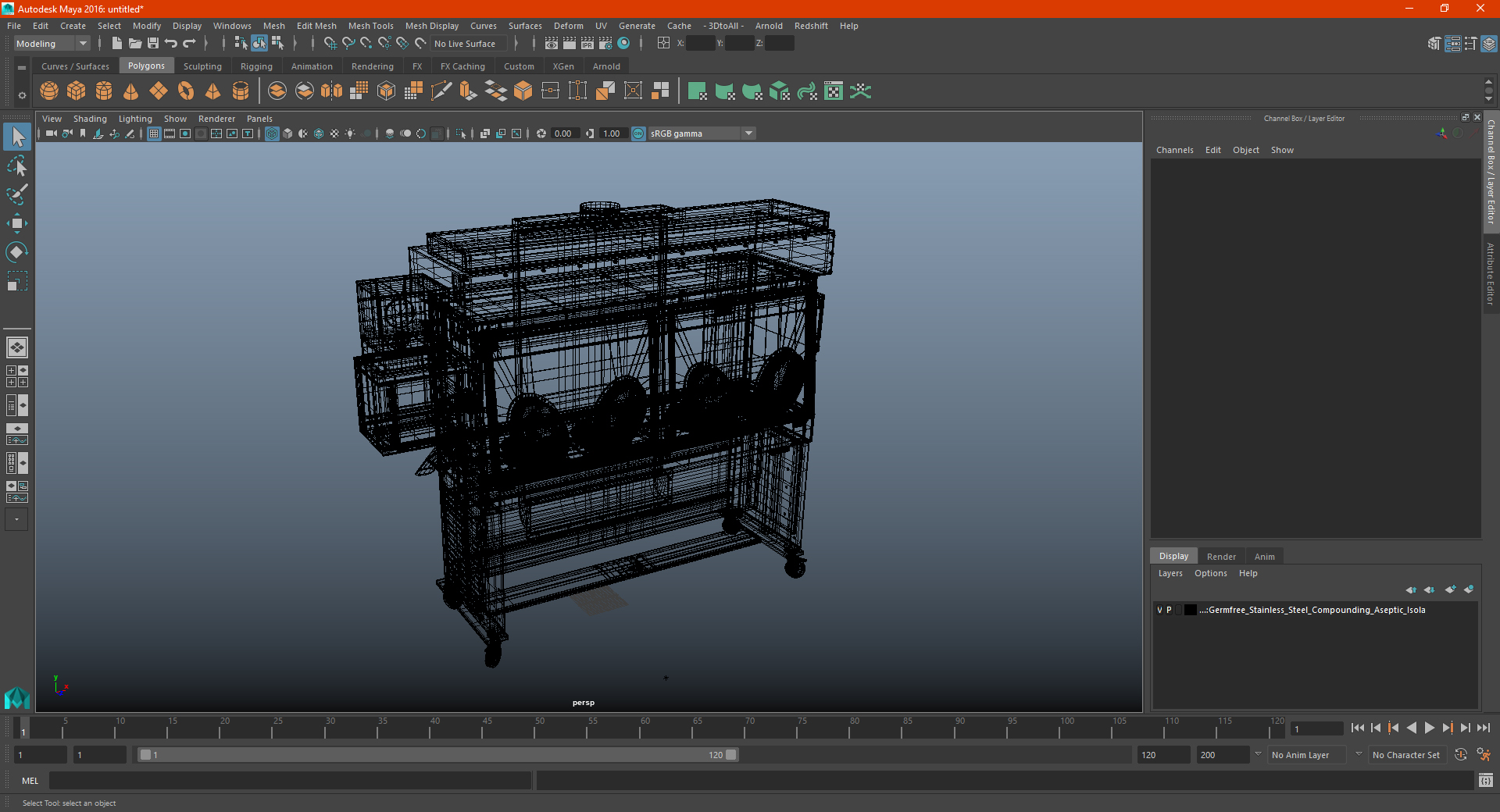The height and width of the screenshot is (812, 1500).
Task: Create a polygon cone from shelf
Action: pyautogui.click(x=131, y=91)
